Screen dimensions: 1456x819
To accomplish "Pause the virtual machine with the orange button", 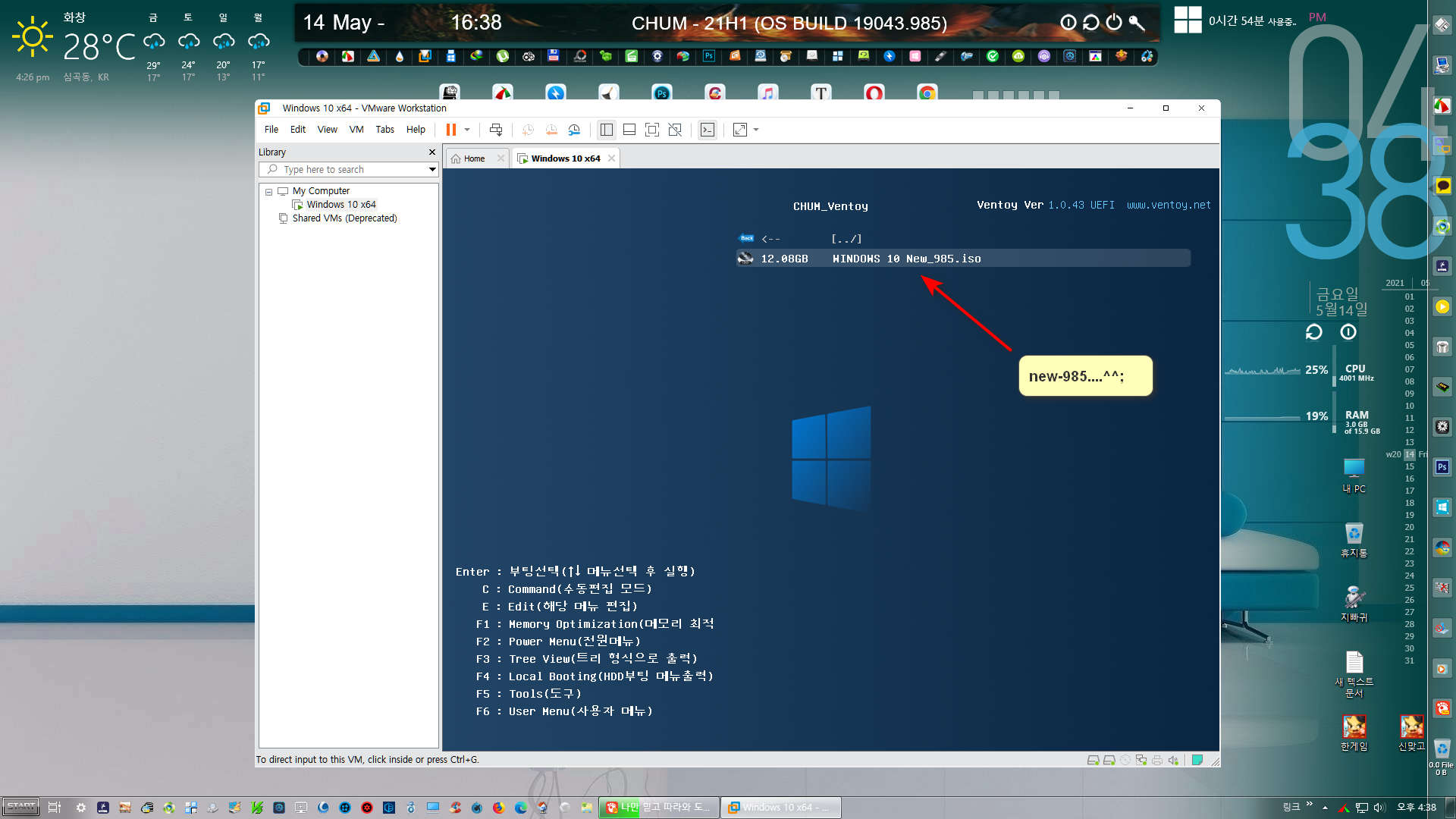I will [451, 130].
